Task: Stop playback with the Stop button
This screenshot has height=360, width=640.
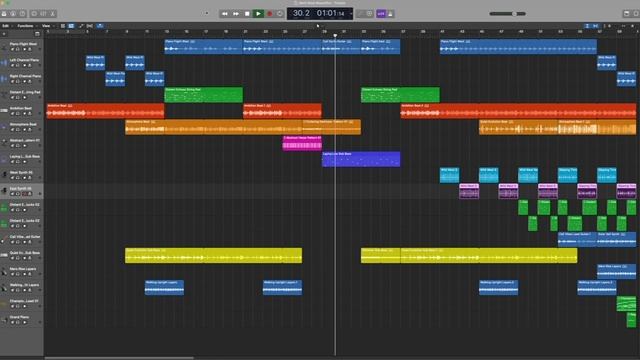Action: [247, 14]
